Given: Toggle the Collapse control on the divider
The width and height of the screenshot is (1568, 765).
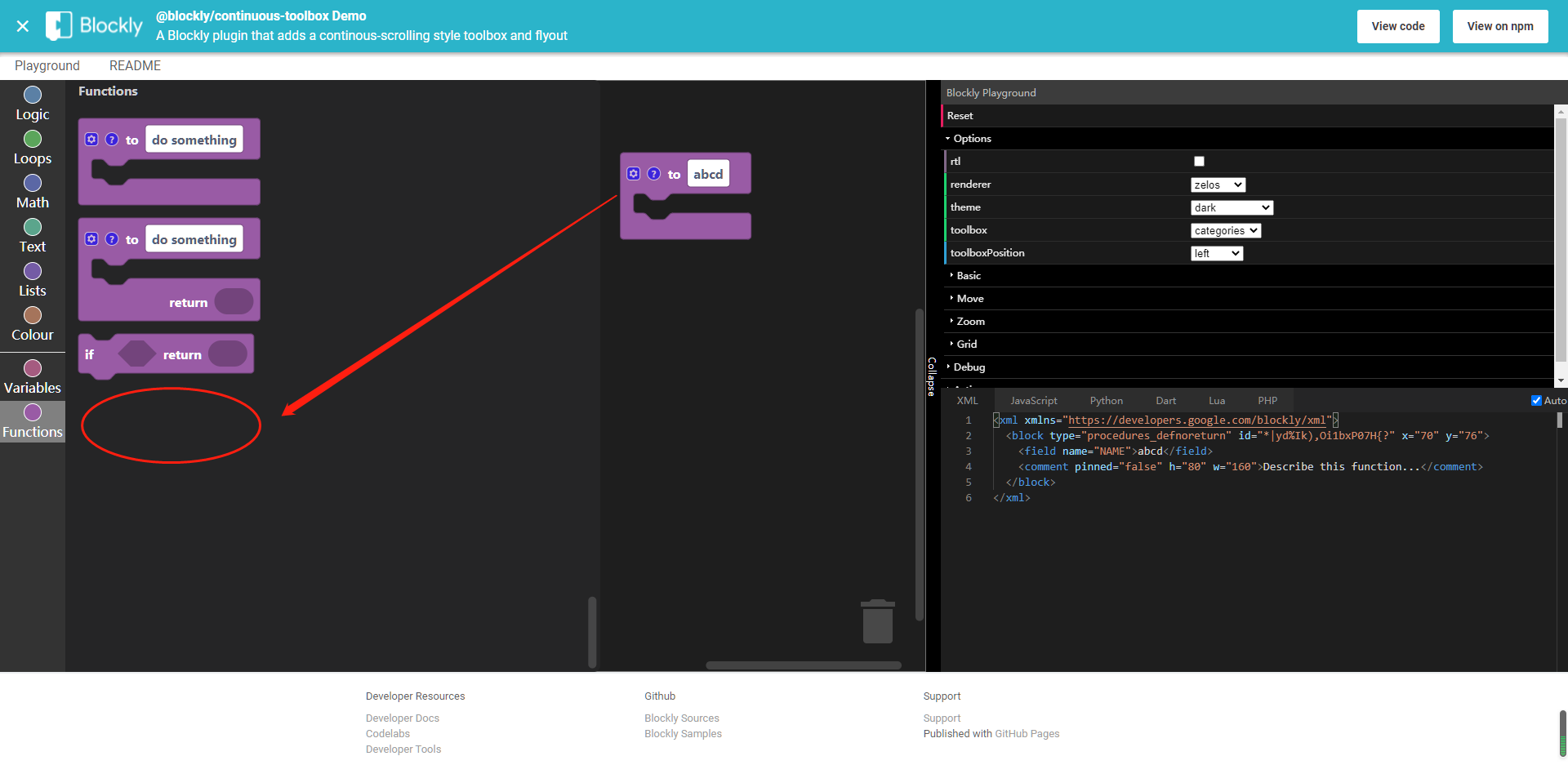Looking at the screenshot, I should (x=933, y=376).
